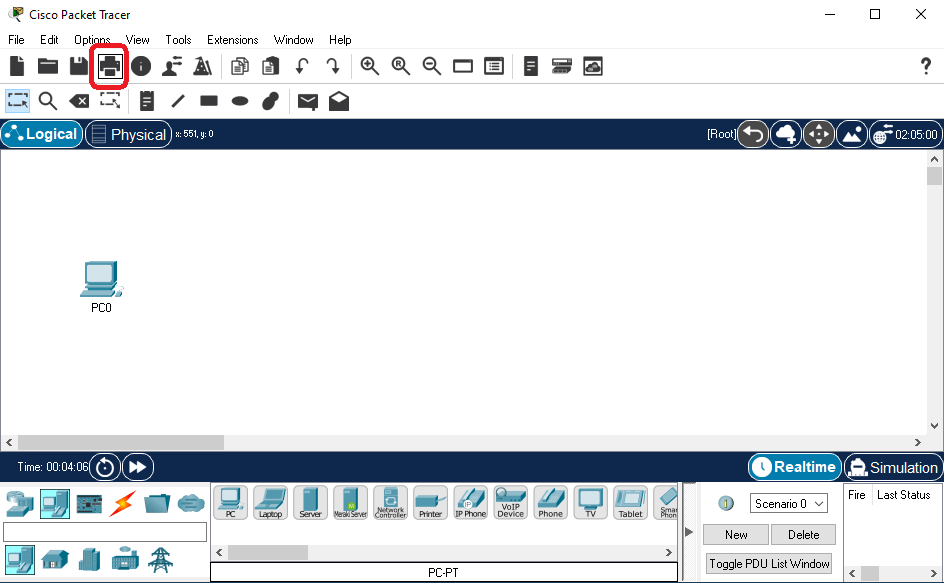Undo the last action
Screen dimensions: 944x583
coord(302,66)
